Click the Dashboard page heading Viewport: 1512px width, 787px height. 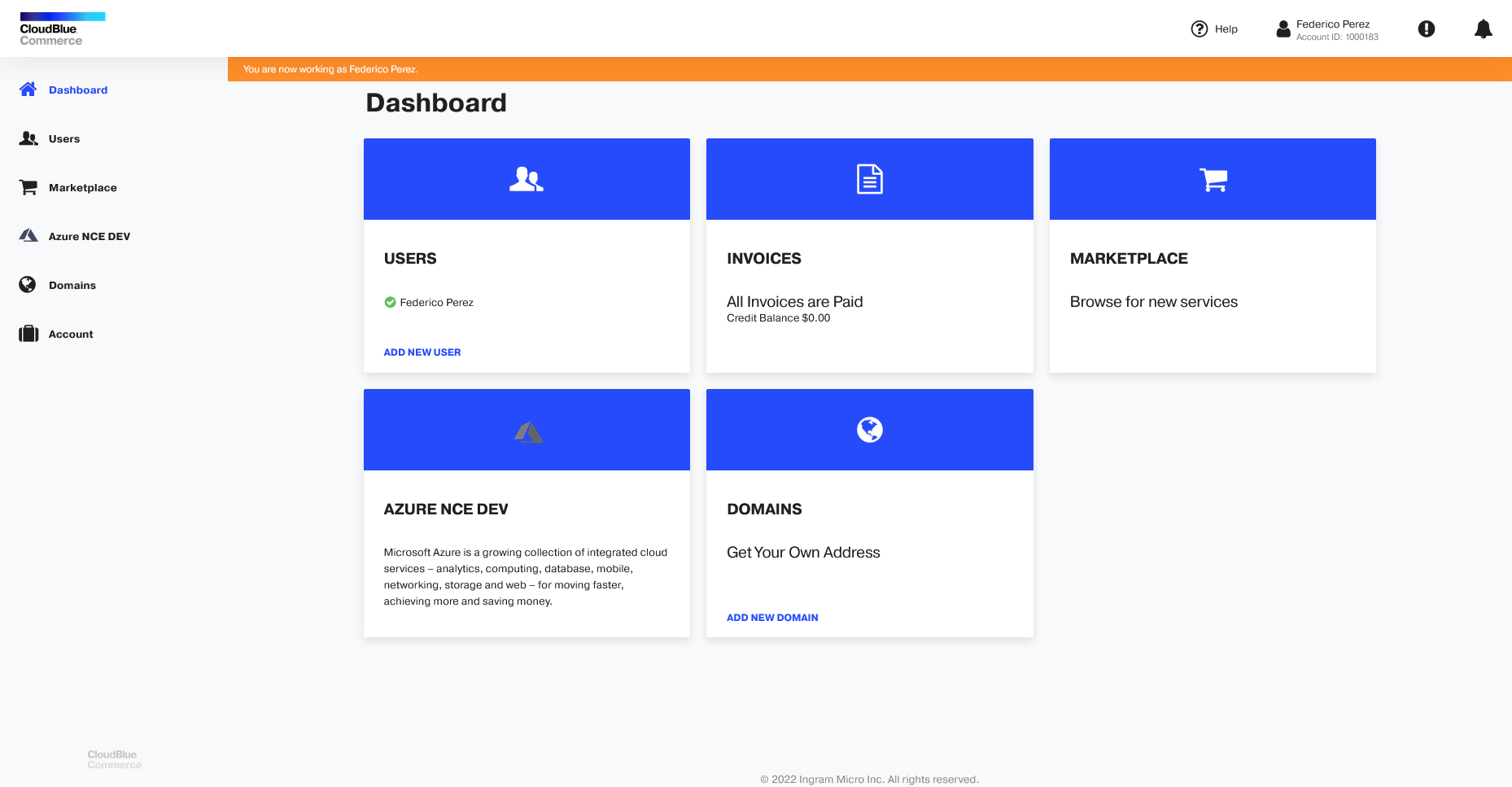(x=436, y=103)
